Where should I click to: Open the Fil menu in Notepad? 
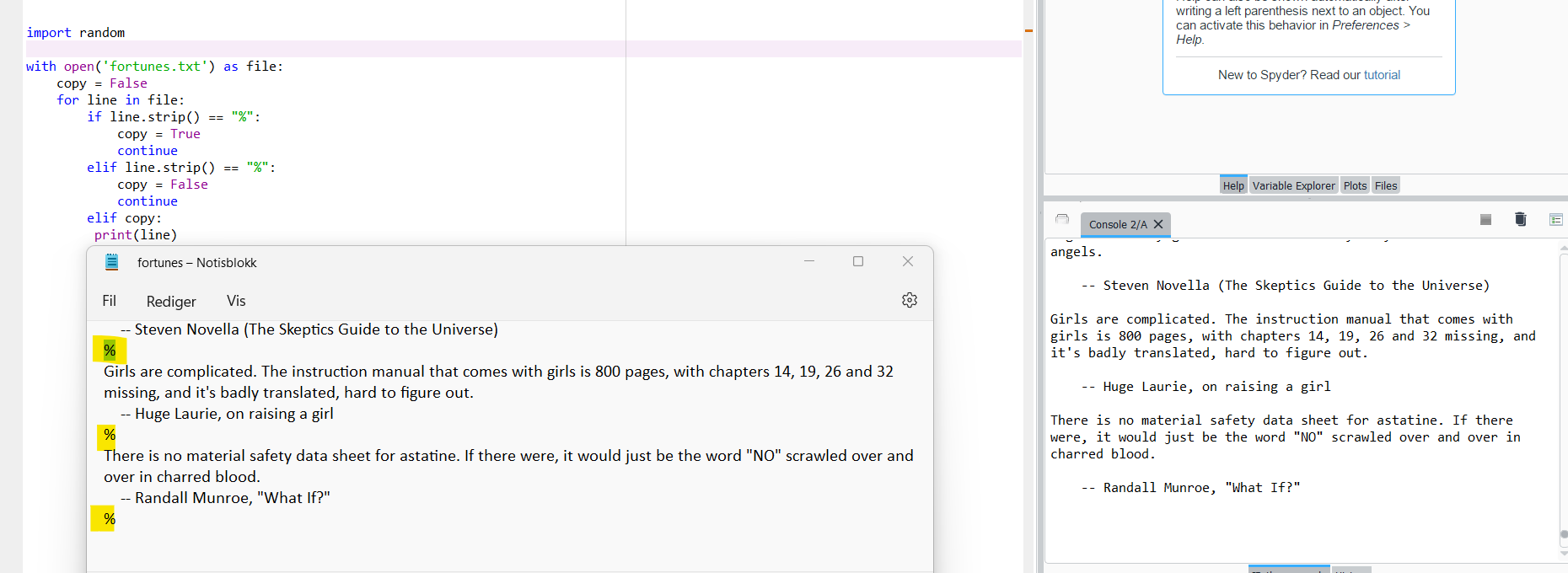coord(110,301)
